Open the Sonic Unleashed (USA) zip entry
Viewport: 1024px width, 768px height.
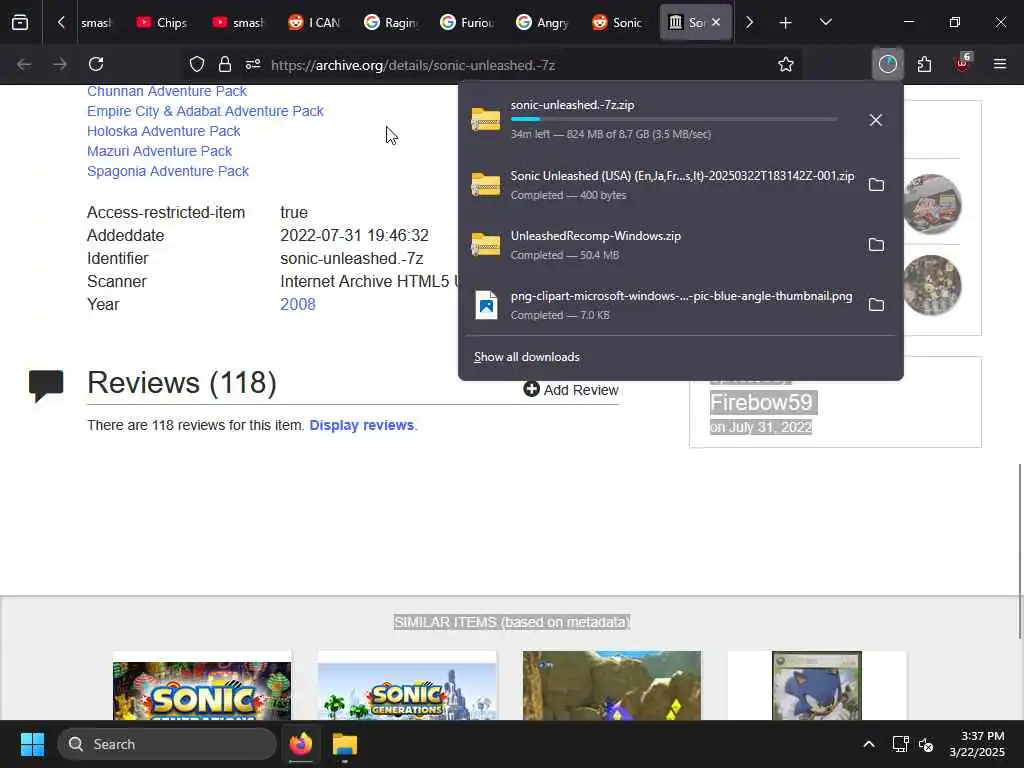pos(663,185)
